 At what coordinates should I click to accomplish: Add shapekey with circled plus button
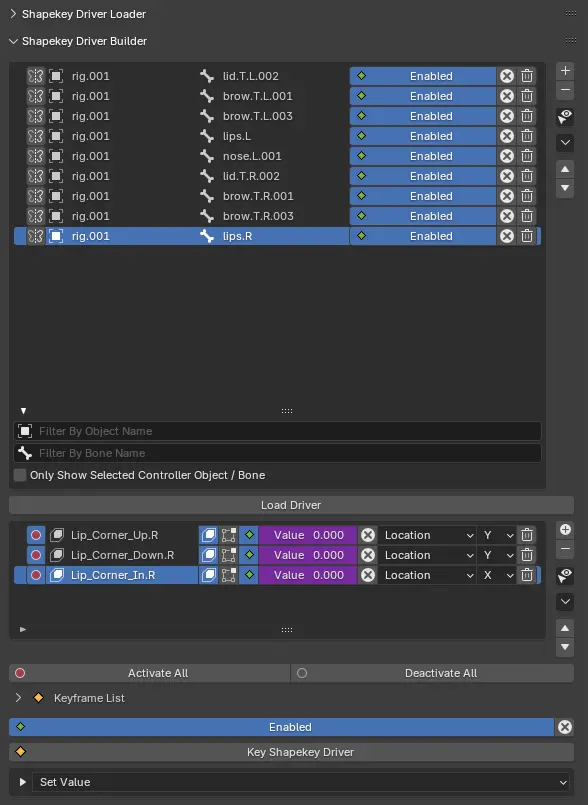click(565, 530)
